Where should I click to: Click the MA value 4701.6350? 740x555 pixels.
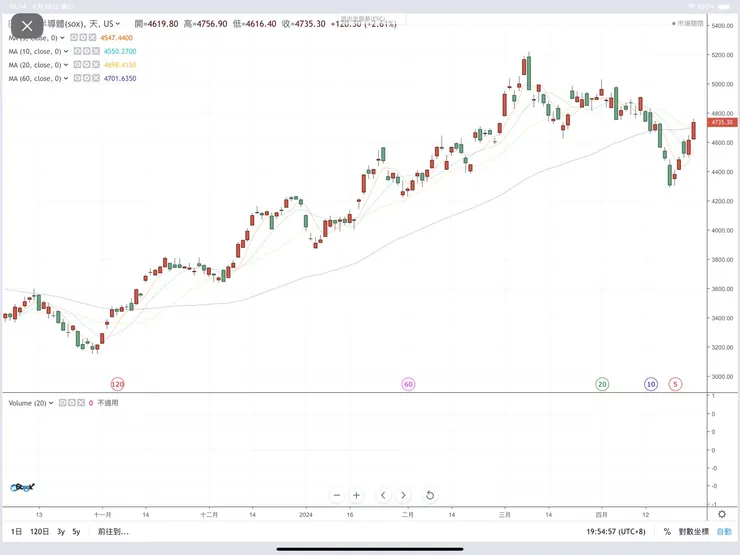coord(120,78)
